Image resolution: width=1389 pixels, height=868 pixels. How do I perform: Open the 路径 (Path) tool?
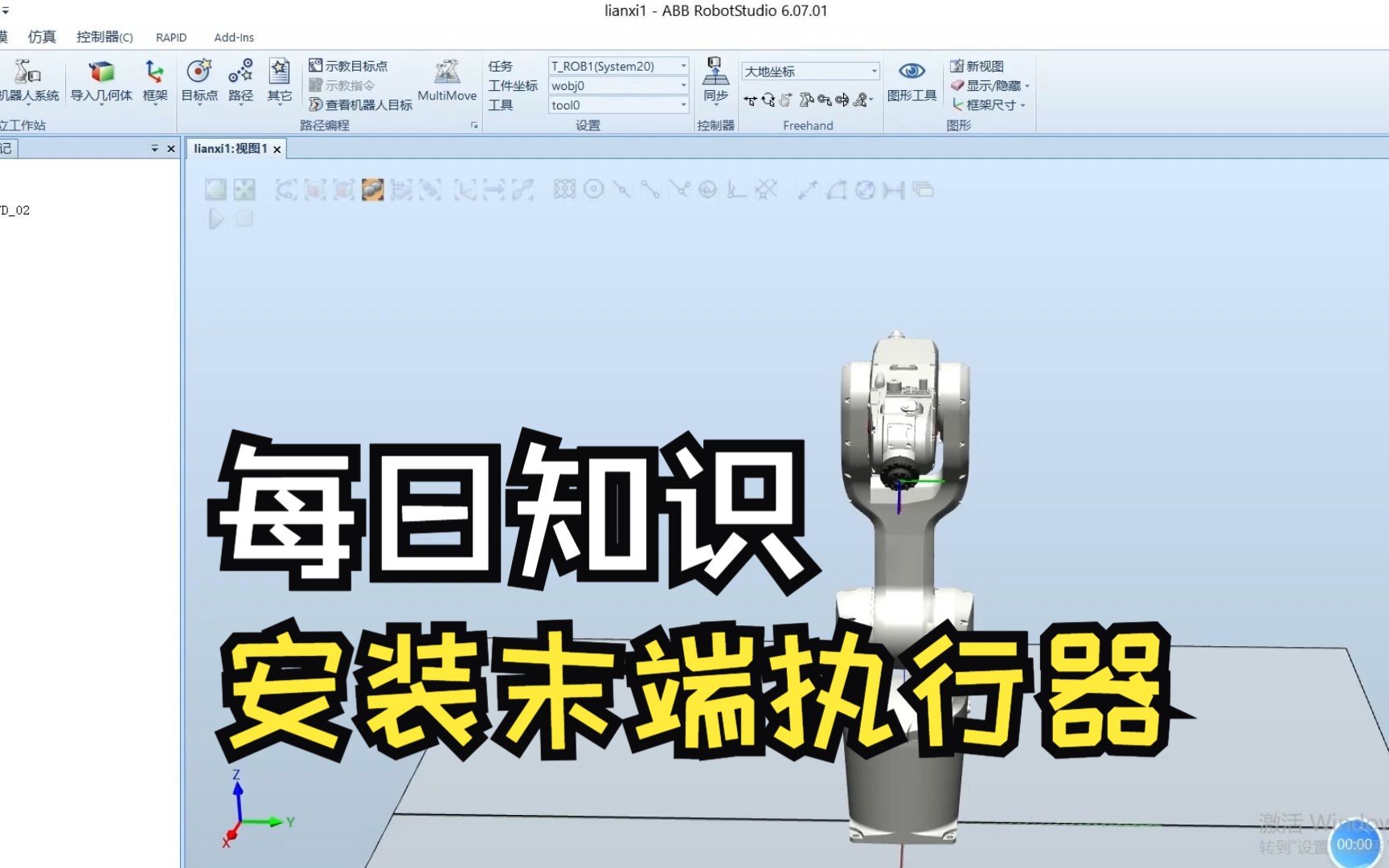click(x=240, y=80)
